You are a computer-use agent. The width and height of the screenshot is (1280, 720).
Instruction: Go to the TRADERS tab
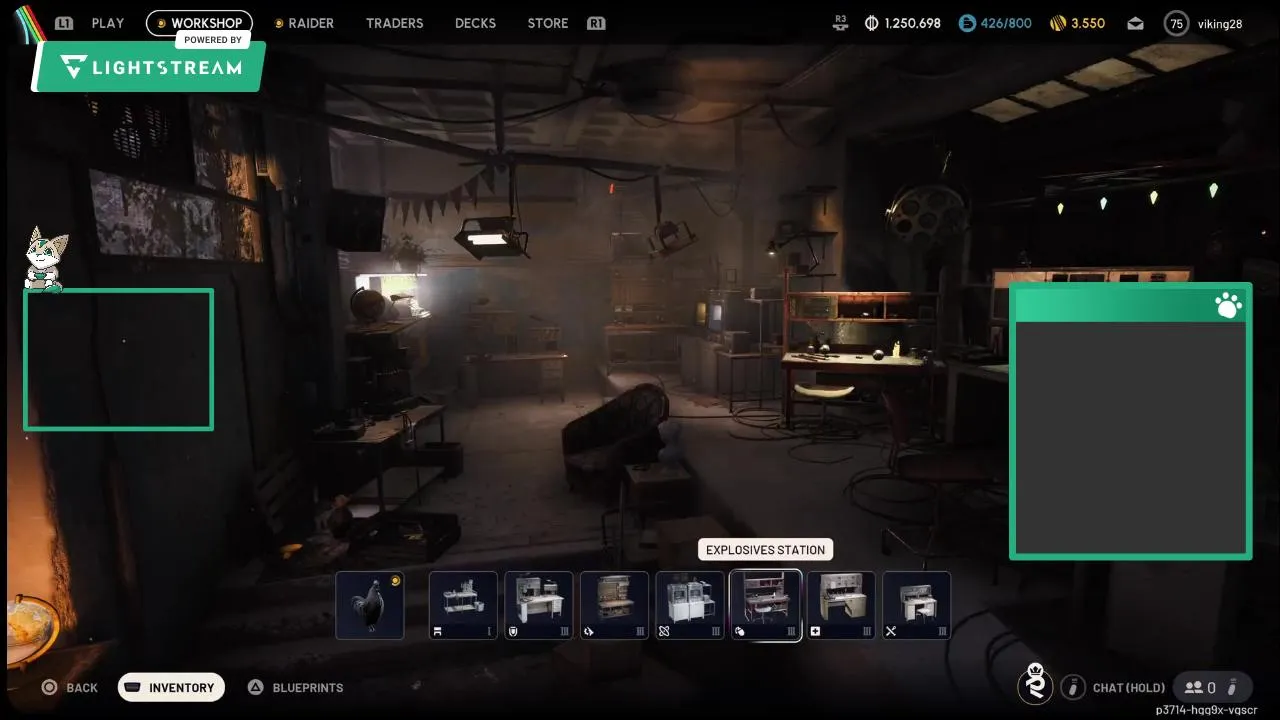click(395, 23)
